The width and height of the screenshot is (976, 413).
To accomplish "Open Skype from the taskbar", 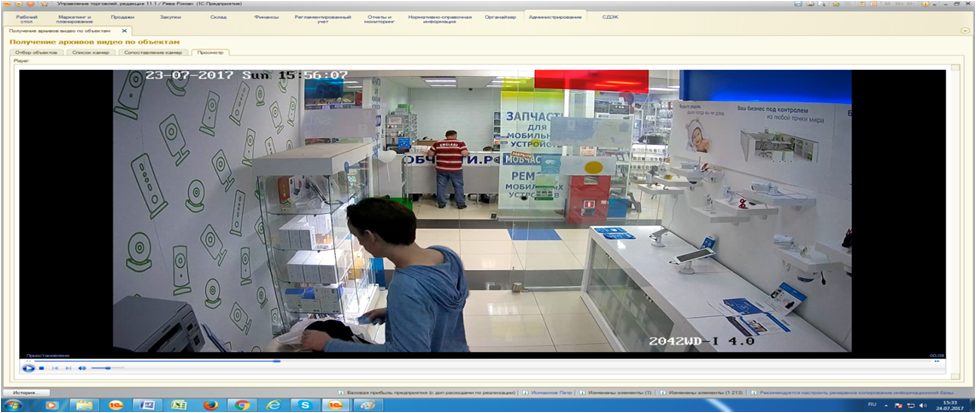I will (305, 405).
